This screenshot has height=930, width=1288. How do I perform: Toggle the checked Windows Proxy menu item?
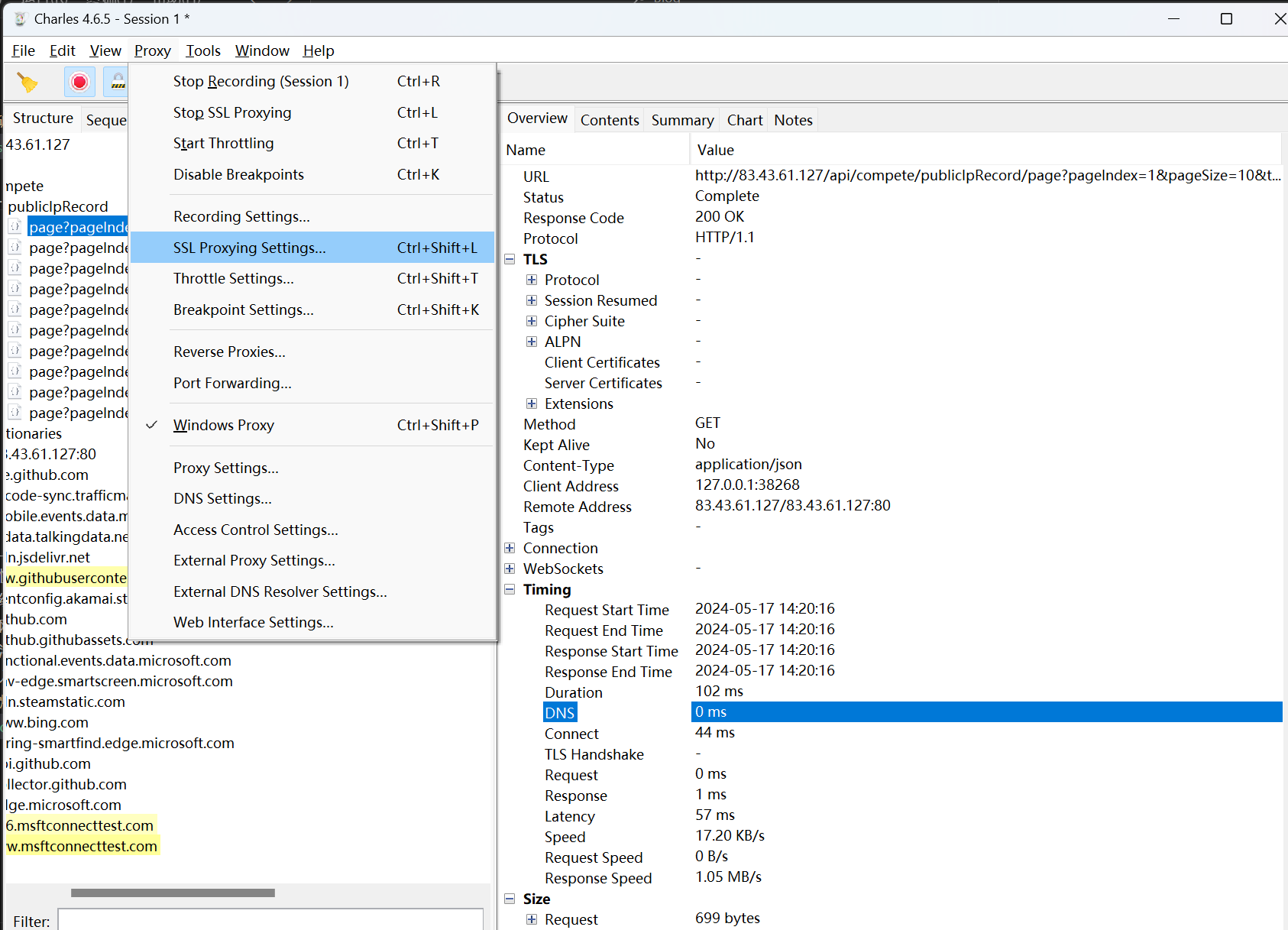(x=313, y=425)
